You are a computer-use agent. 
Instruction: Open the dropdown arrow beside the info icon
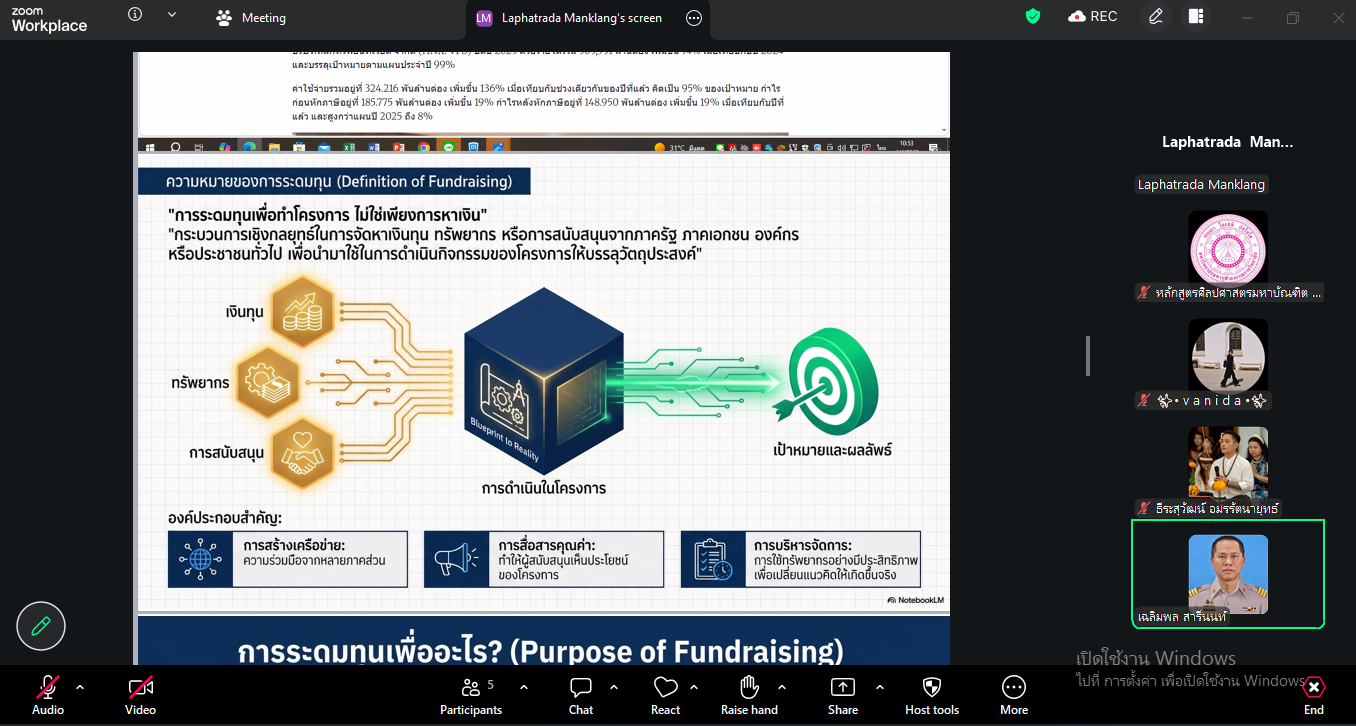click(172, 15)
